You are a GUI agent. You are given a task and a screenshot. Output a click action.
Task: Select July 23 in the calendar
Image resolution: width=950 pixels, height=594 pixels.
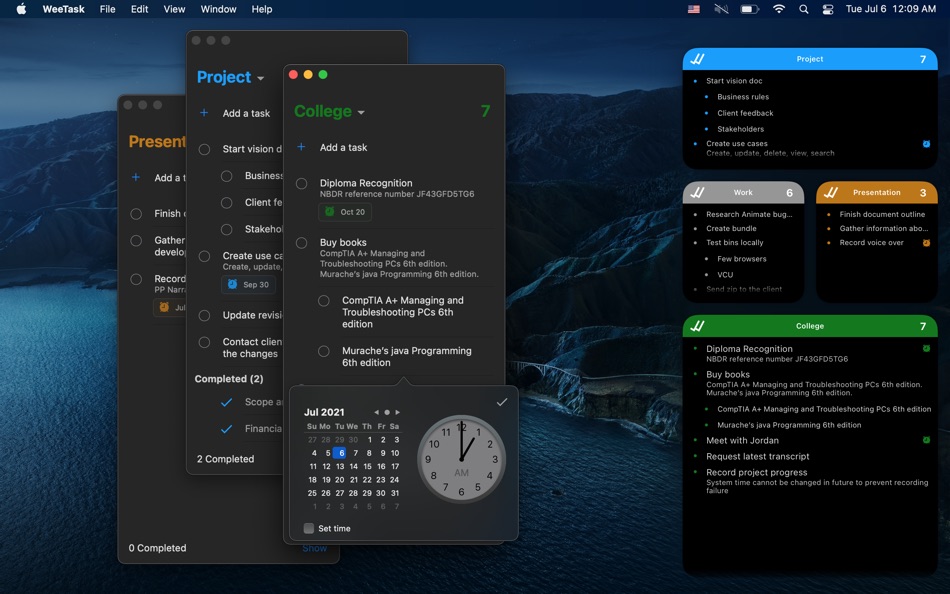tap(380, 479)
